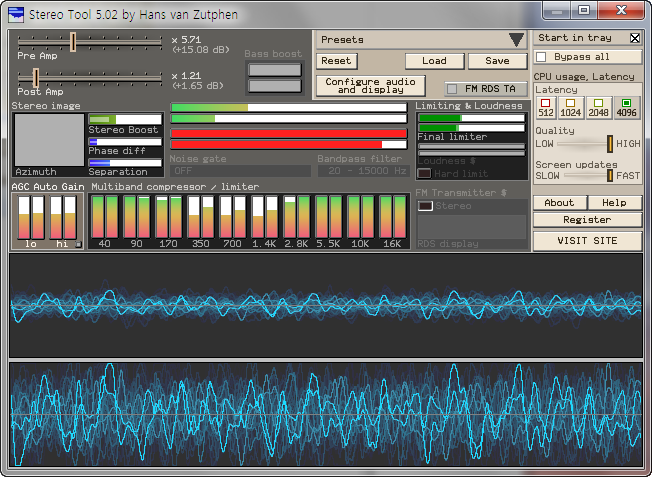652x477 pixels.
Task: Click the Register button
Action: pos(587,220)
